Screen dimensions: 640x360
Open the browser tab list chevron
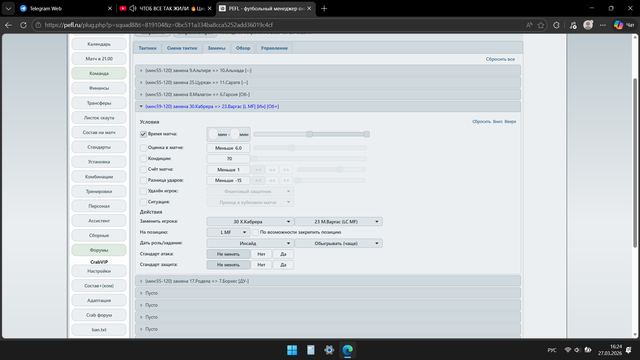8,8
